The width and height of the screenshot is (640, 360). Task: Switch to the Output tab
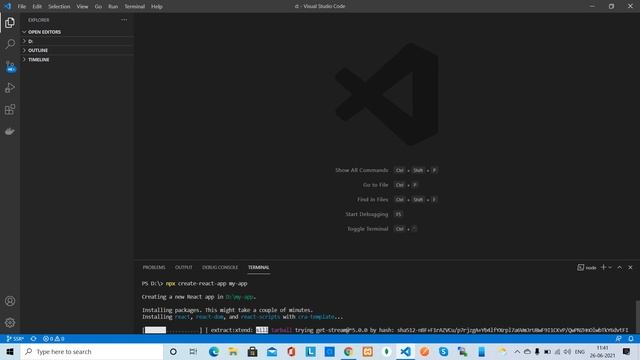click(x=184, y=267)
